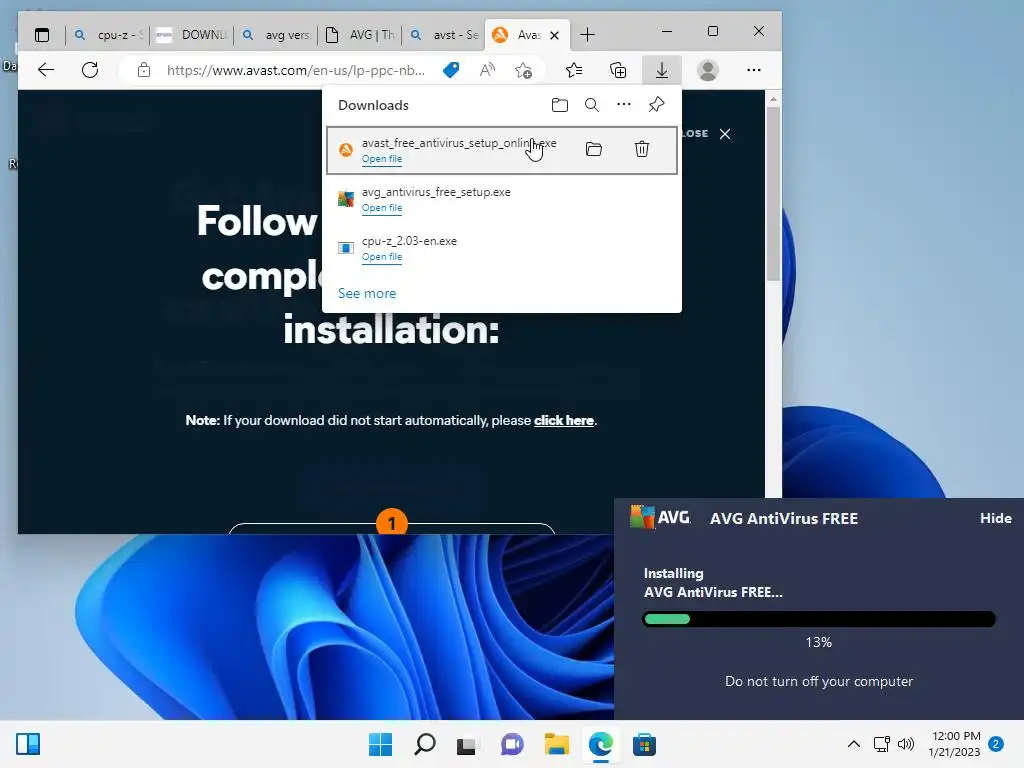Search downloads with the magnifier icon
This screenshot has height=768, width=1024.
point(592,105)
